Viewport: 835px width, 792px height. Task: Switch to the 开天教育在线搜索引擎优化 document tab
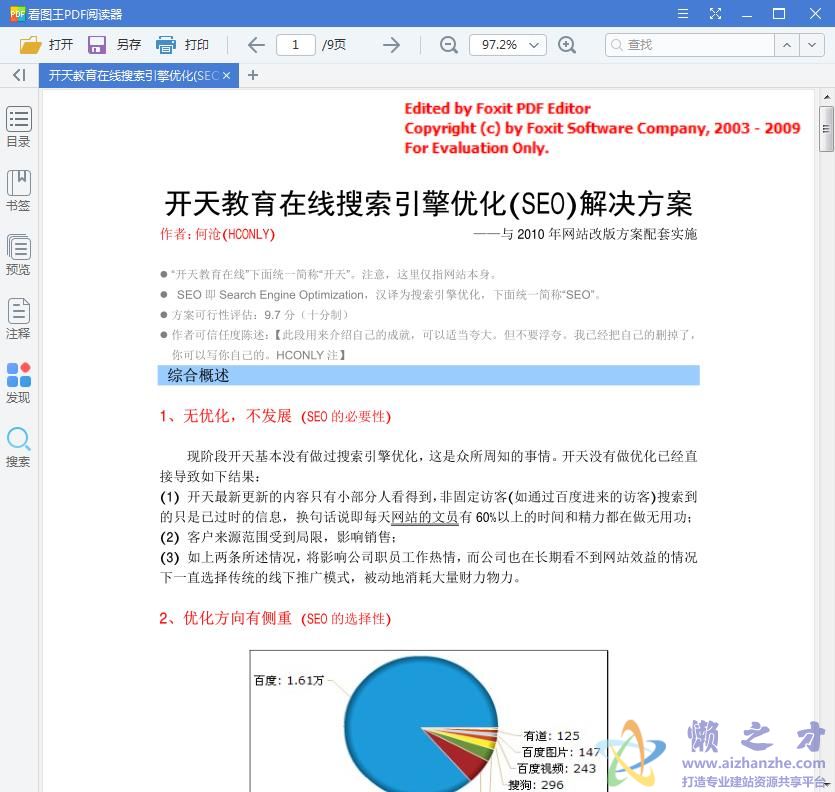(130, 75)
